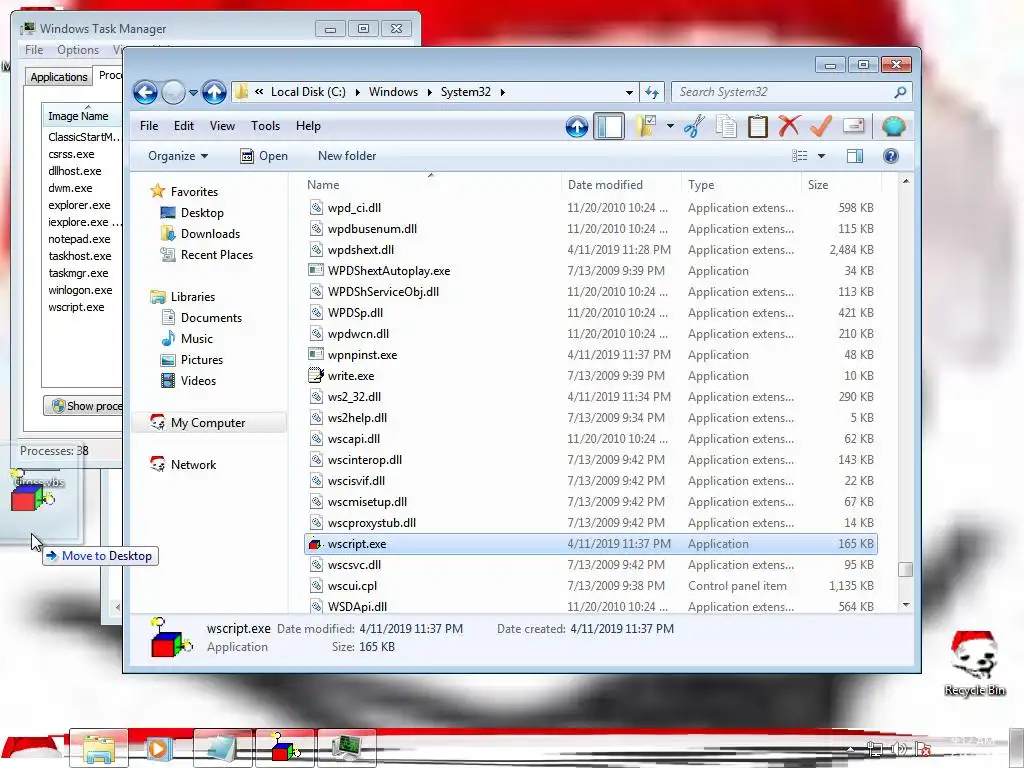
Task: Open Folder Options from the toolbar icon
Action: 645,126
